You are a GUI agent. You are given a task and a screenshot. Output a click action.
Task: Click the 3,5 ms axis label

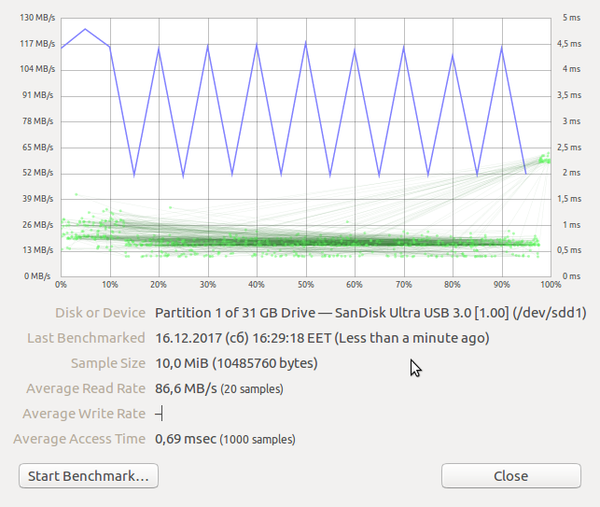point(569,95)
